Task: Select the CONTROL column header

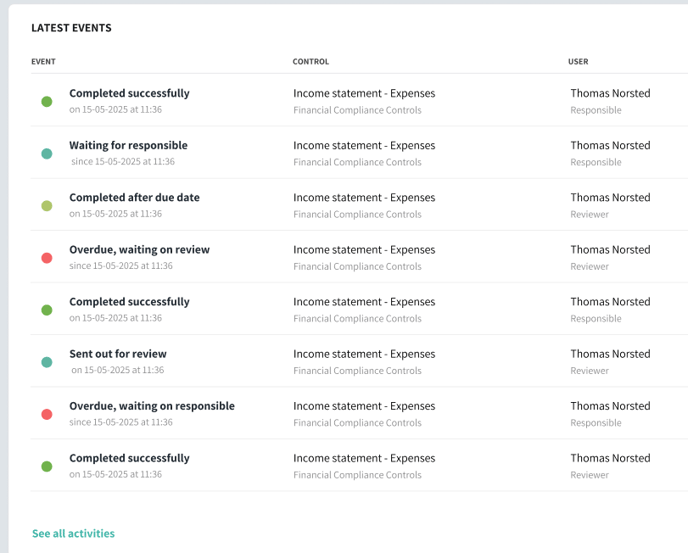Action: 311,61
